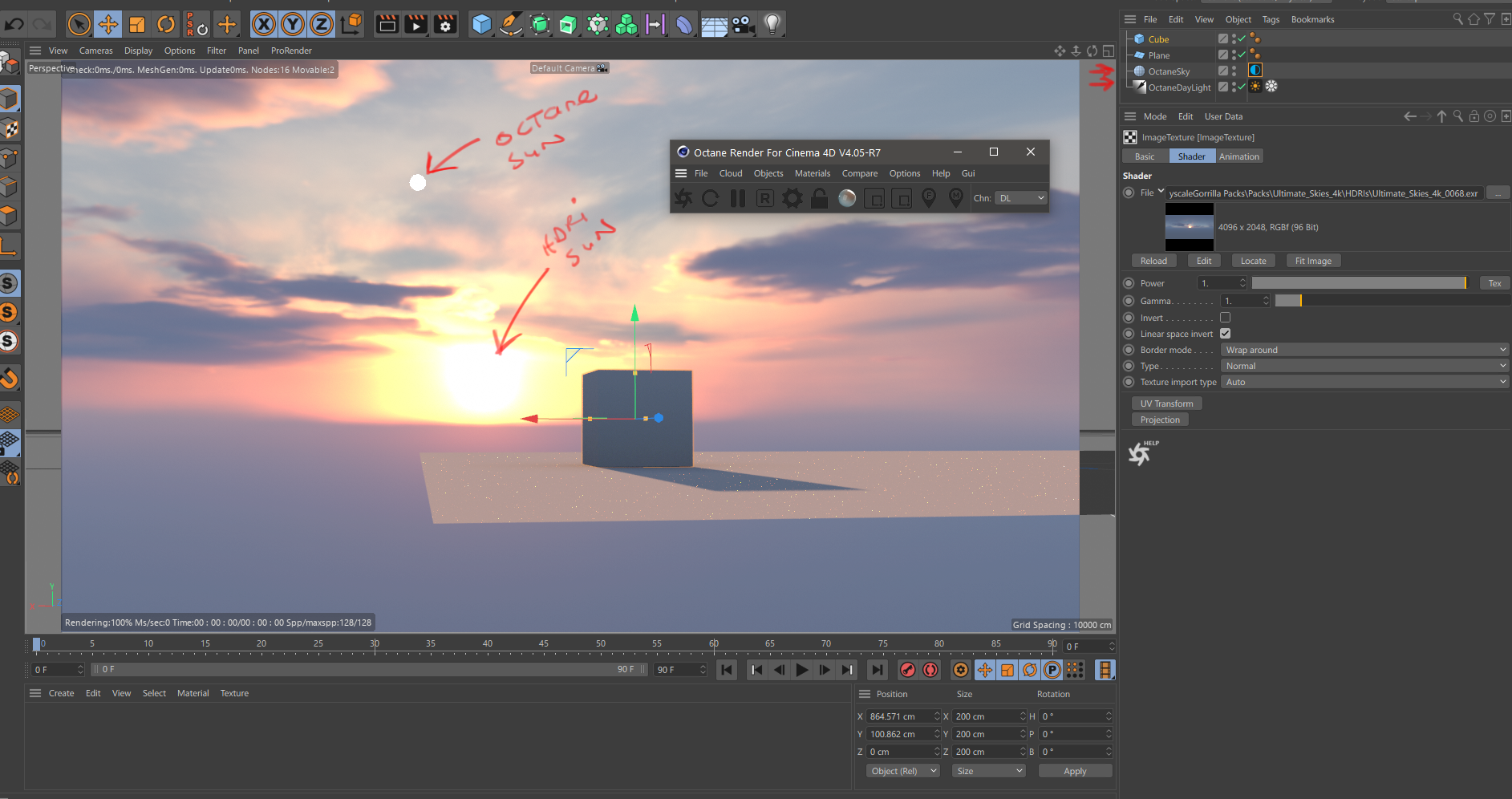Open Edit Render Settings clapperboard with gear

point(445,24)
